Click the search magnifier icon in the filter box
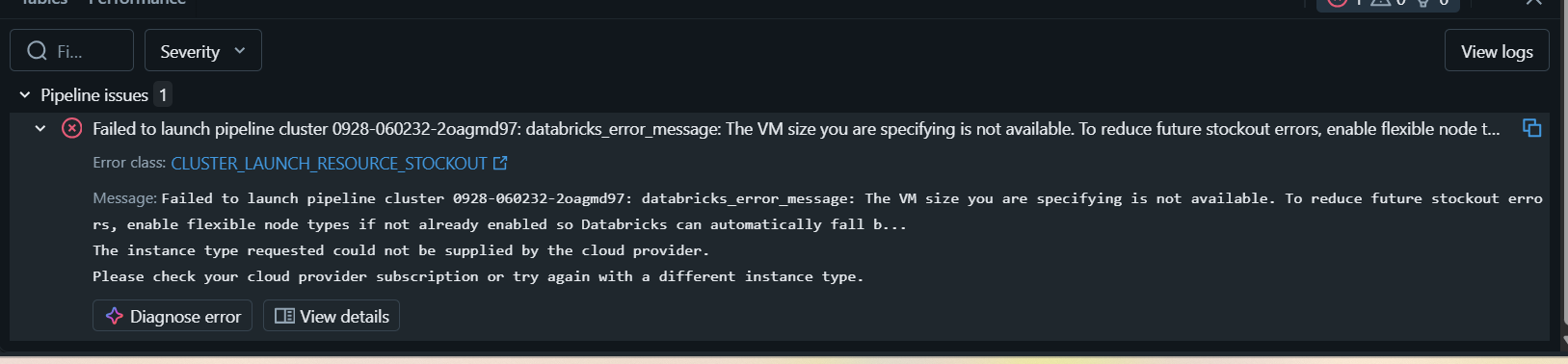The image size is (1568, 364). 37,51
